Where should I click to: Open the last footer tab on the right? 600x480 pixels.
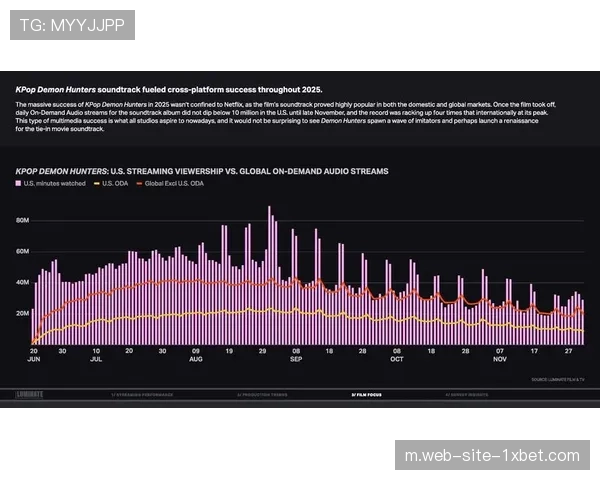[467, 395]
